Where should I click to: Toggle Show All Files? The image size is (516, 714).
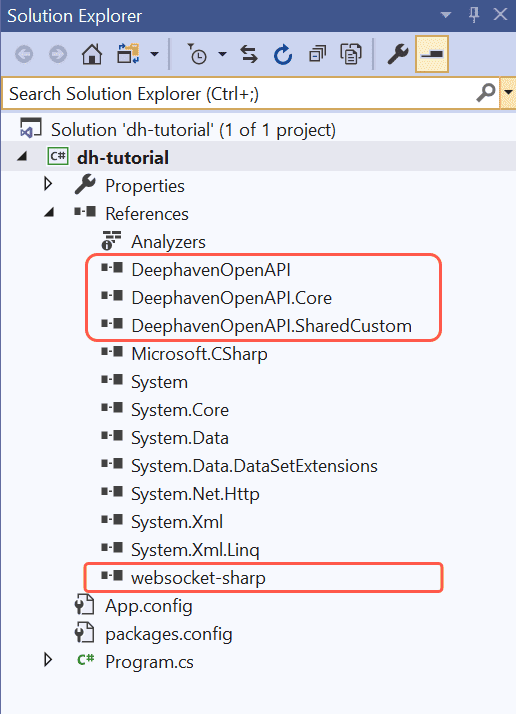point(351,55)
